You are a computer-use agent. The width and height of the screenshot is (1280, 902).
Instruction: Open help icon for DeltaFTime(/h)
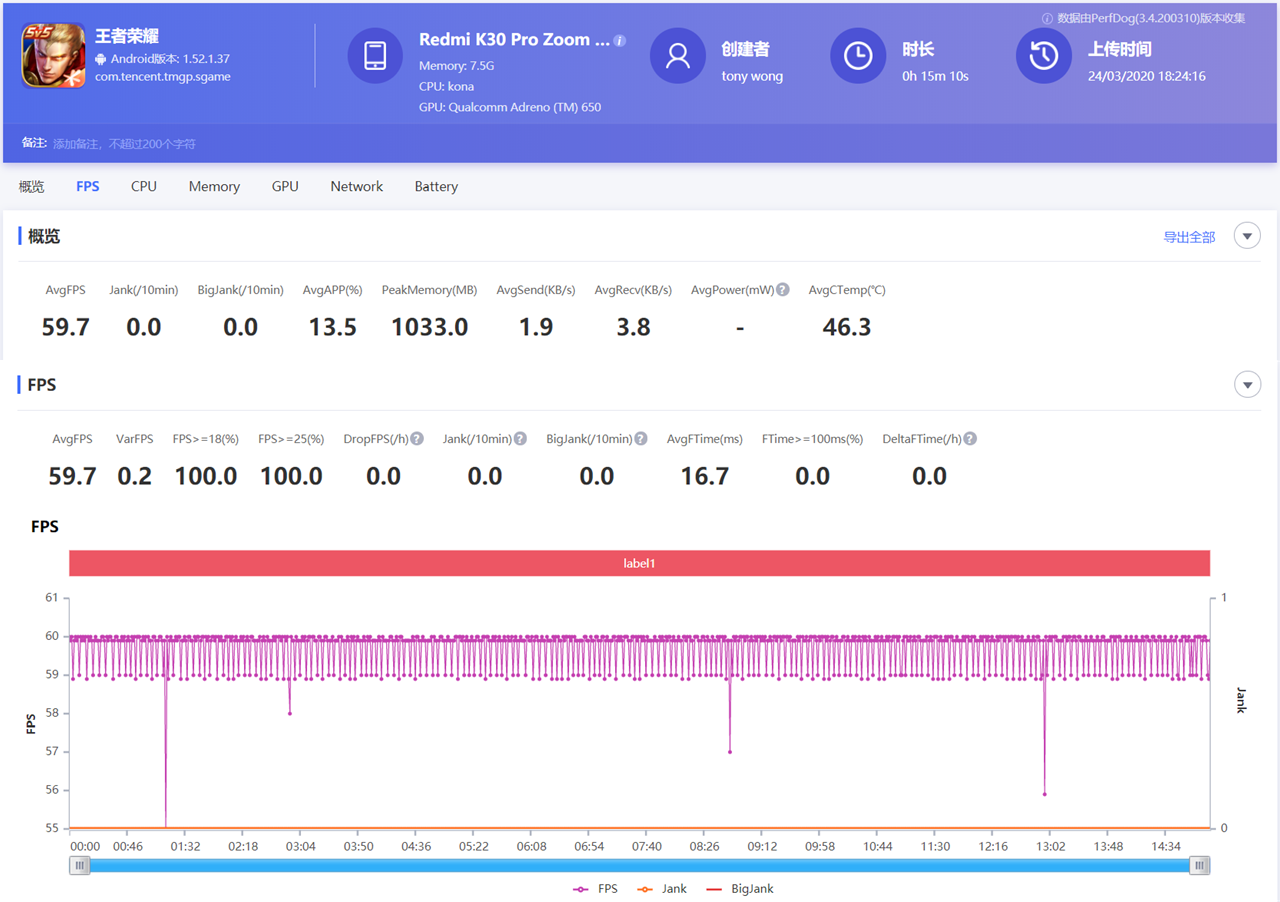(970, 439)
